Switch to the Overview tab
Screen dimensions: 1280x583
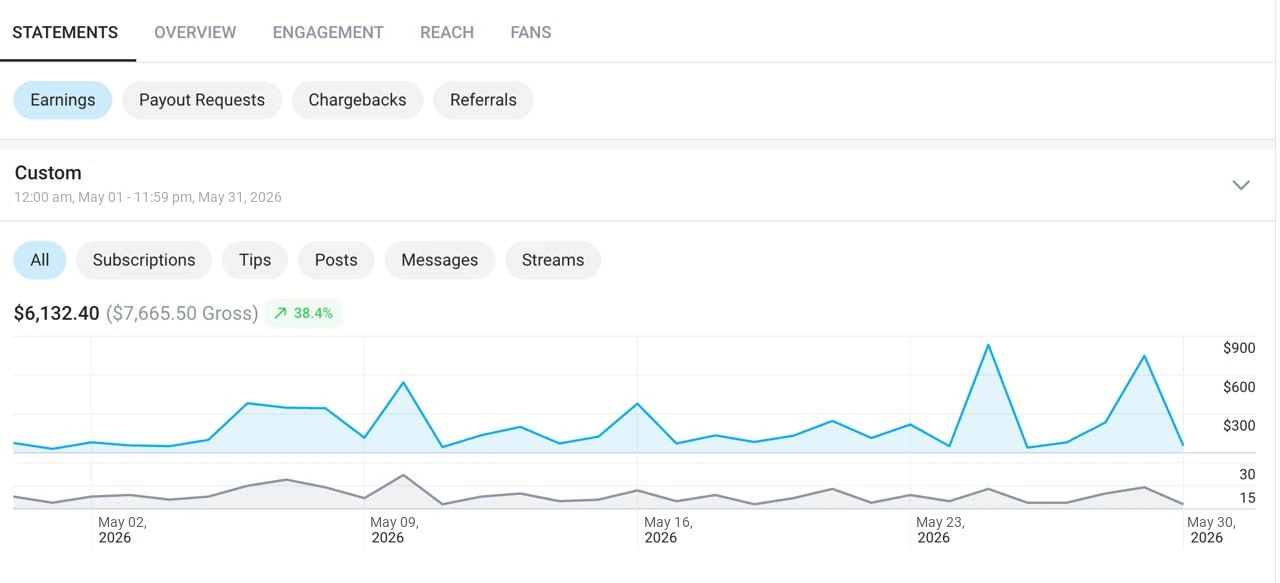tap(195, 32)
